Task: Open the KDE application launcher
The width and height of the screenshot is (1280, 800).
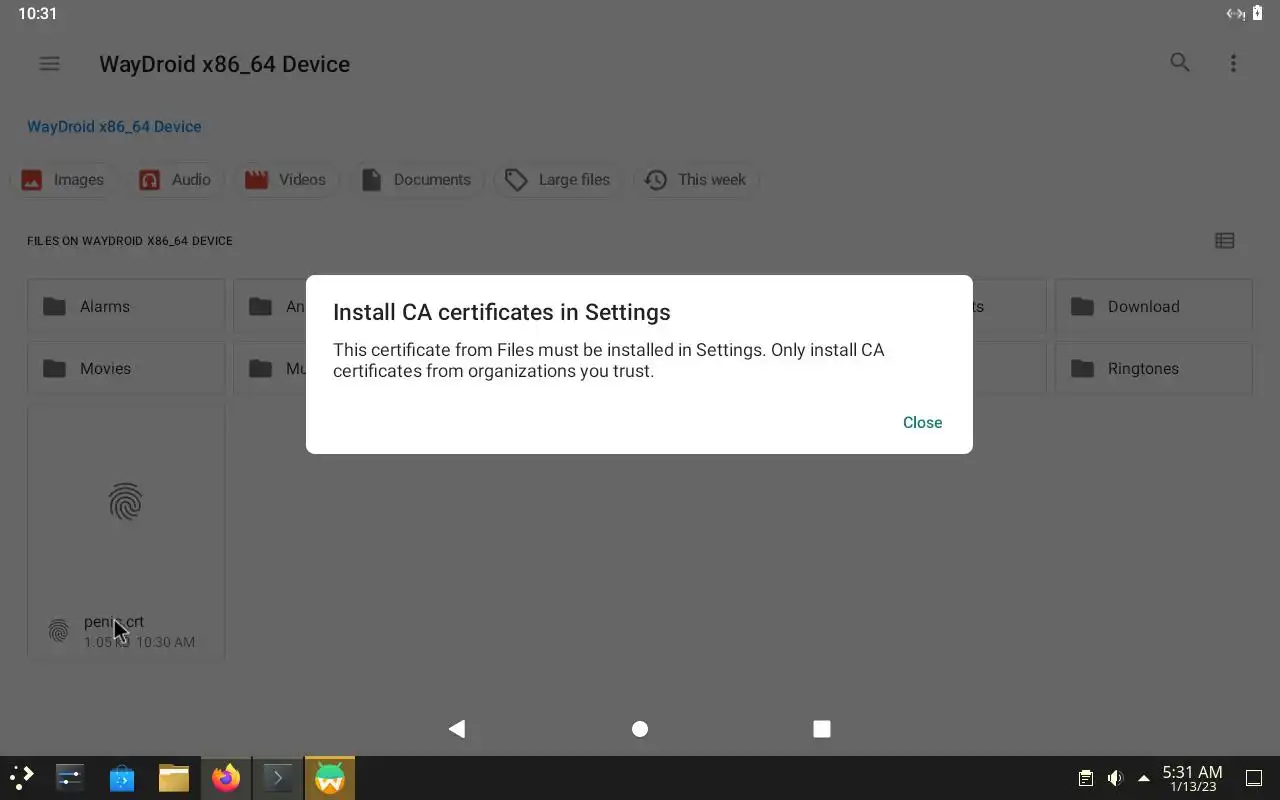Action: click(x=21, y=777)
